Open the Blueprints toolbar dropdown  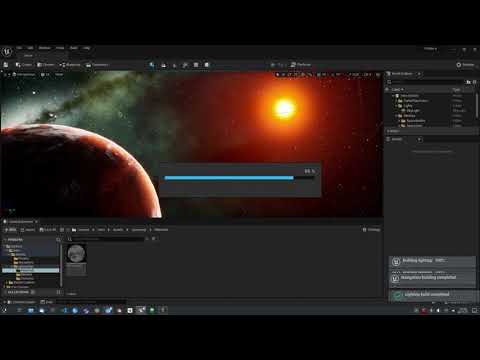click(70, 65)
